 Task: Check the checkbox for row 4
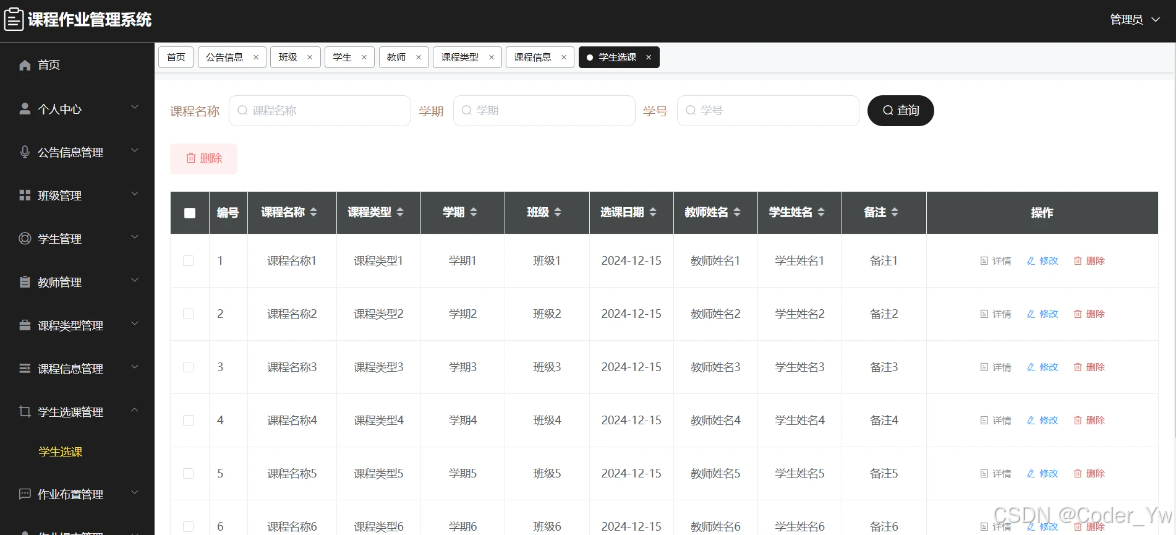188,420
